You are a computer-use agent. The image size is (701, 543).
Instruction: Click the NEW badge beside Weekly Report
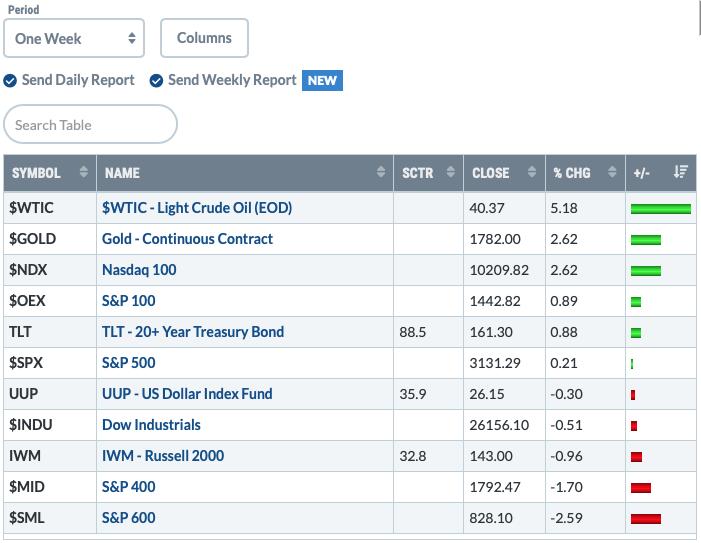(x=322, y=80)
